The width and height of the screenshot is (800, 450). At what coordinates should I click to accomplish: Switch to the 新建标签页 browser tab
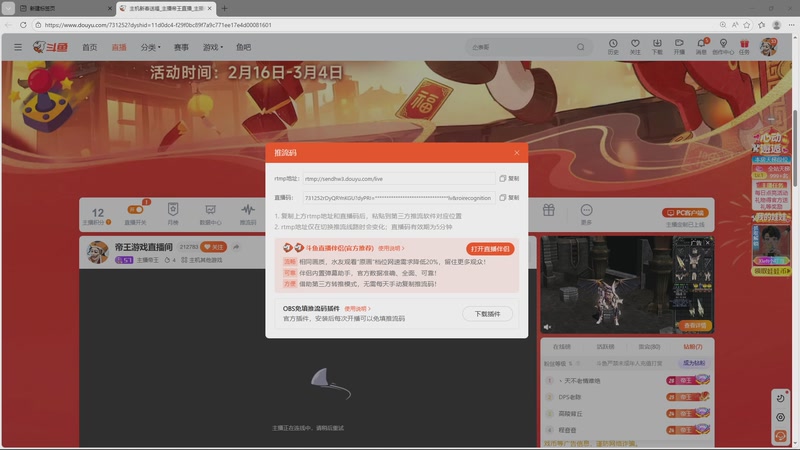64,8
